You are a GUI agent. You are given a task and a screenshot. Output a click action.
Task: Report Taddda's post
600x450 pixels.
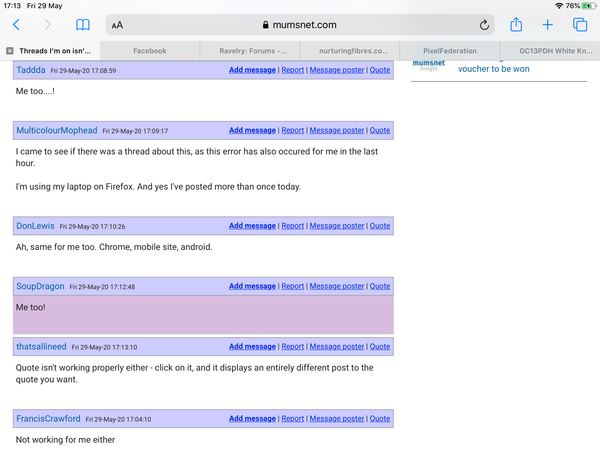click(293, 70)
